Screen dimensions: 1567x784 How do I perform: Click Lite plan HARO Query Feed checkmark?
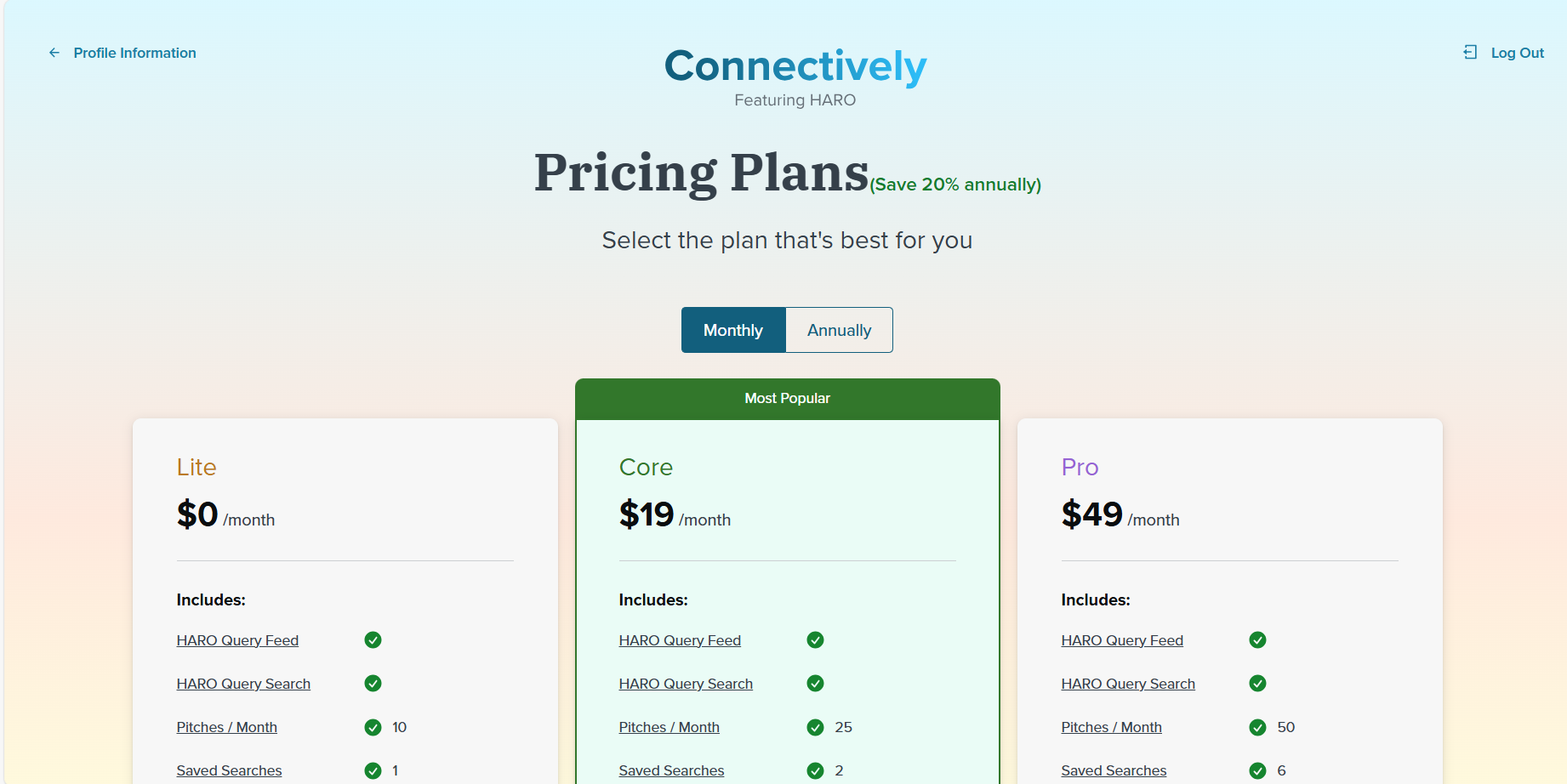coord(373,640)
